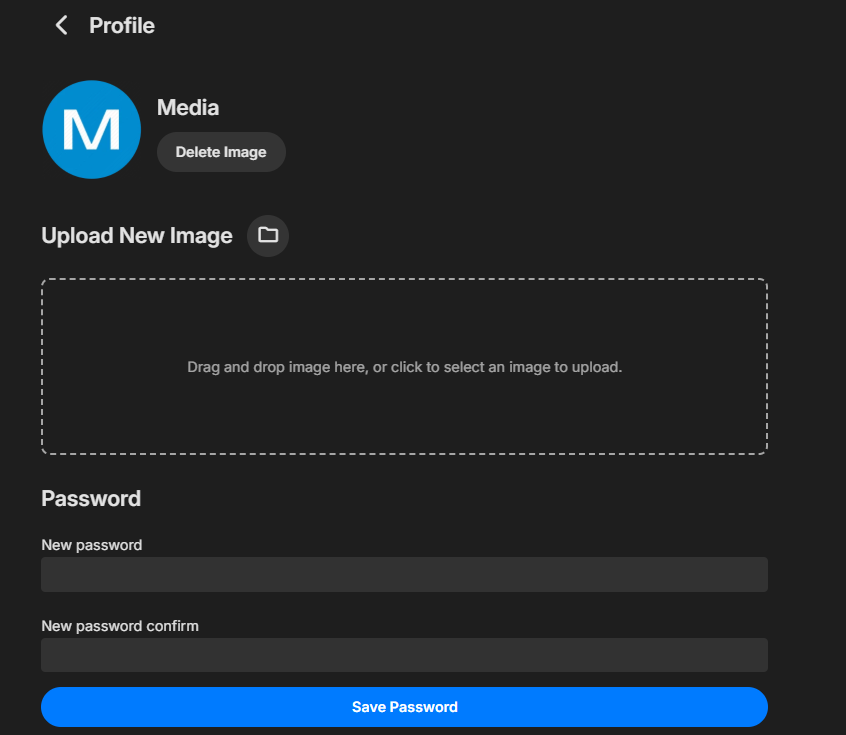
Task: Open the profile picture thumbnail labeled M
Action: coord(91,129)
